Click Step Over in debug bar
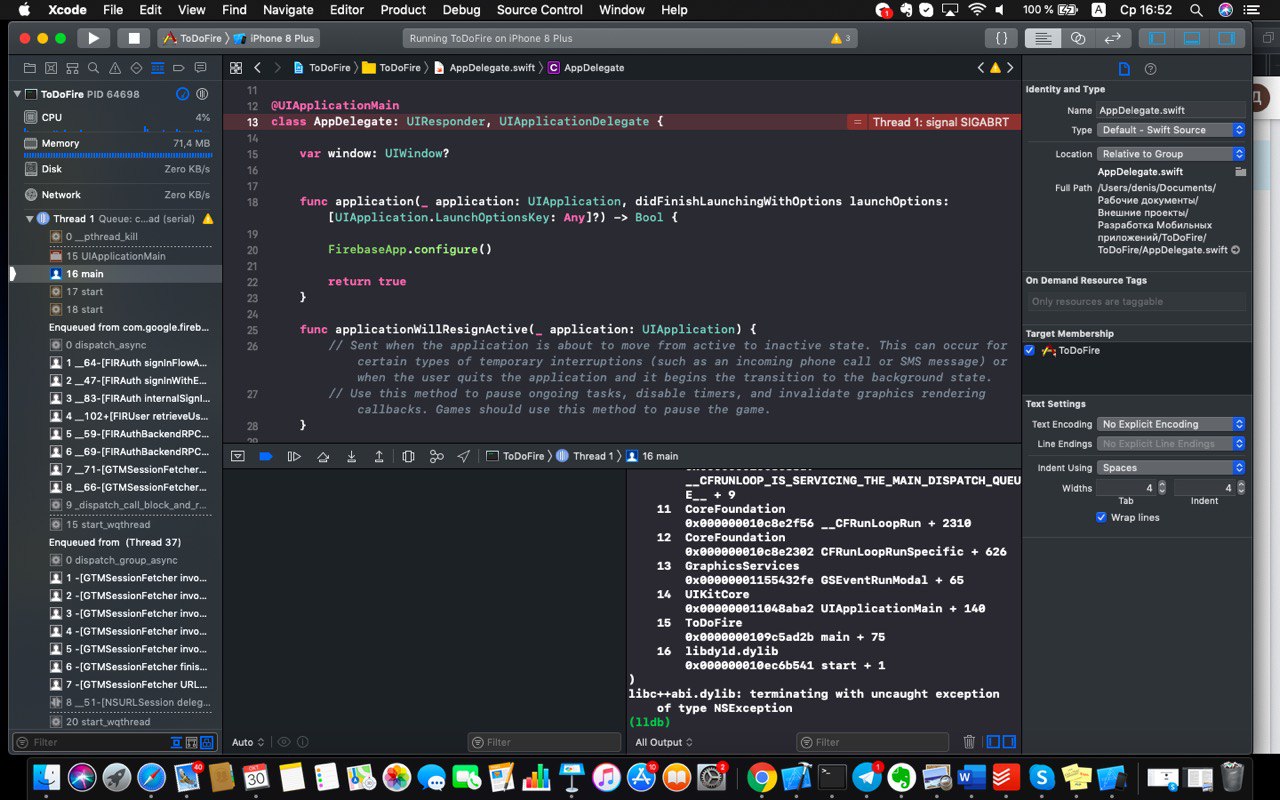Viewport: 1280px width, 800px height. (323, 456)
